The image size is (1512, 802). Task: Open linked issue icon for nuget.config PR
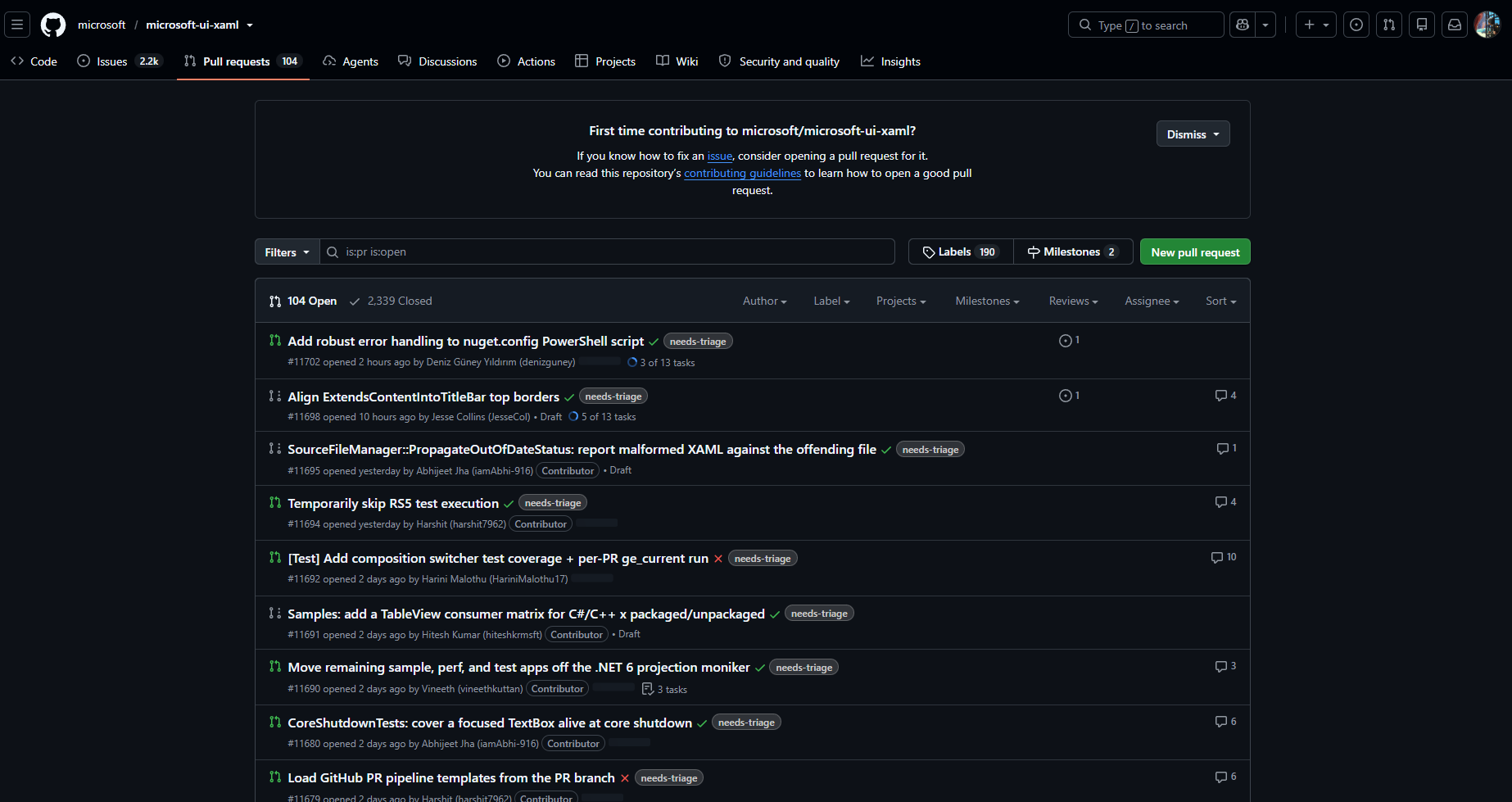(x=1069, y=340)
